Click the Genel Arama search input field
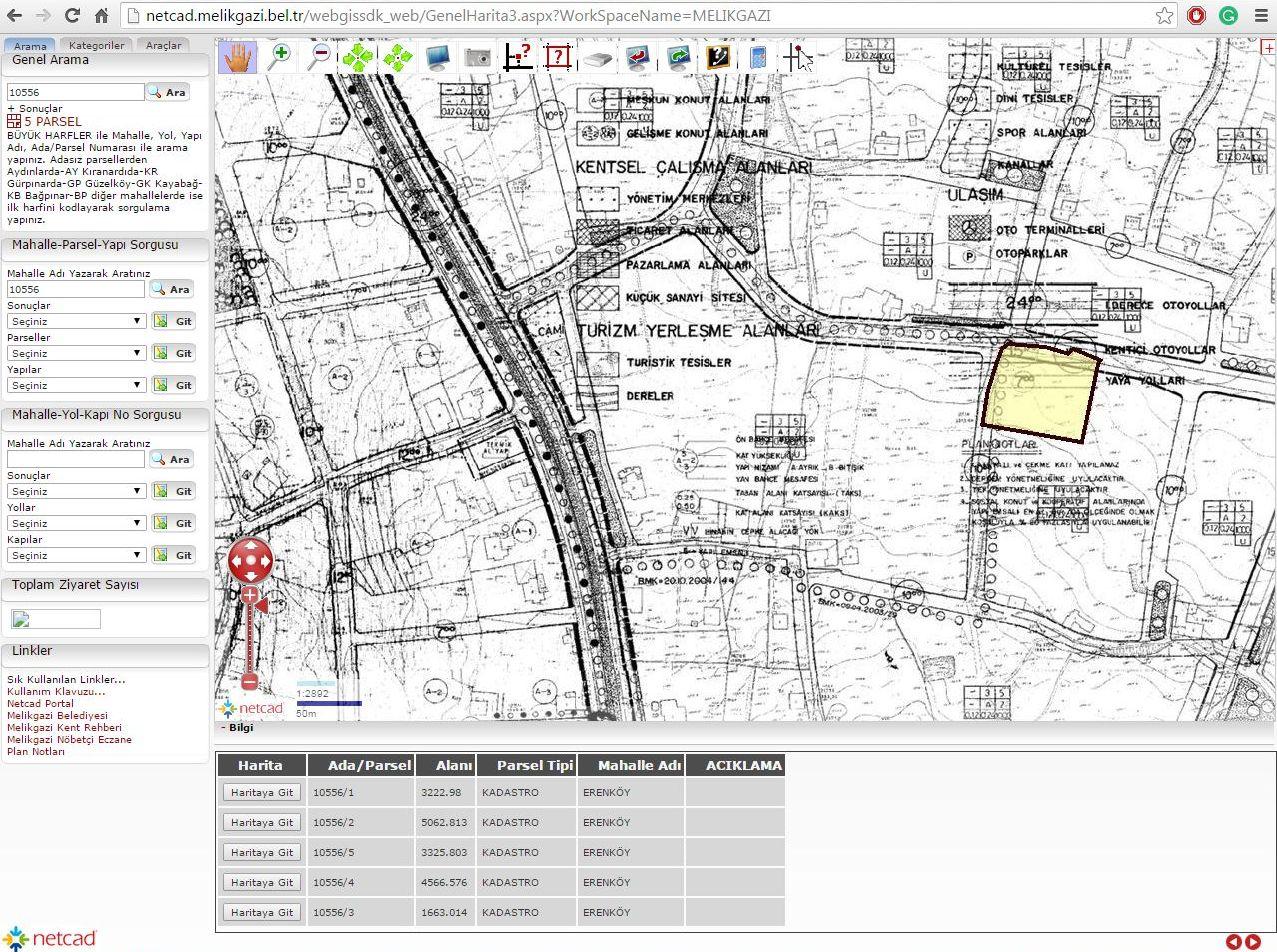The width and height of the screenshot is (1277, 952). point(76,92)
